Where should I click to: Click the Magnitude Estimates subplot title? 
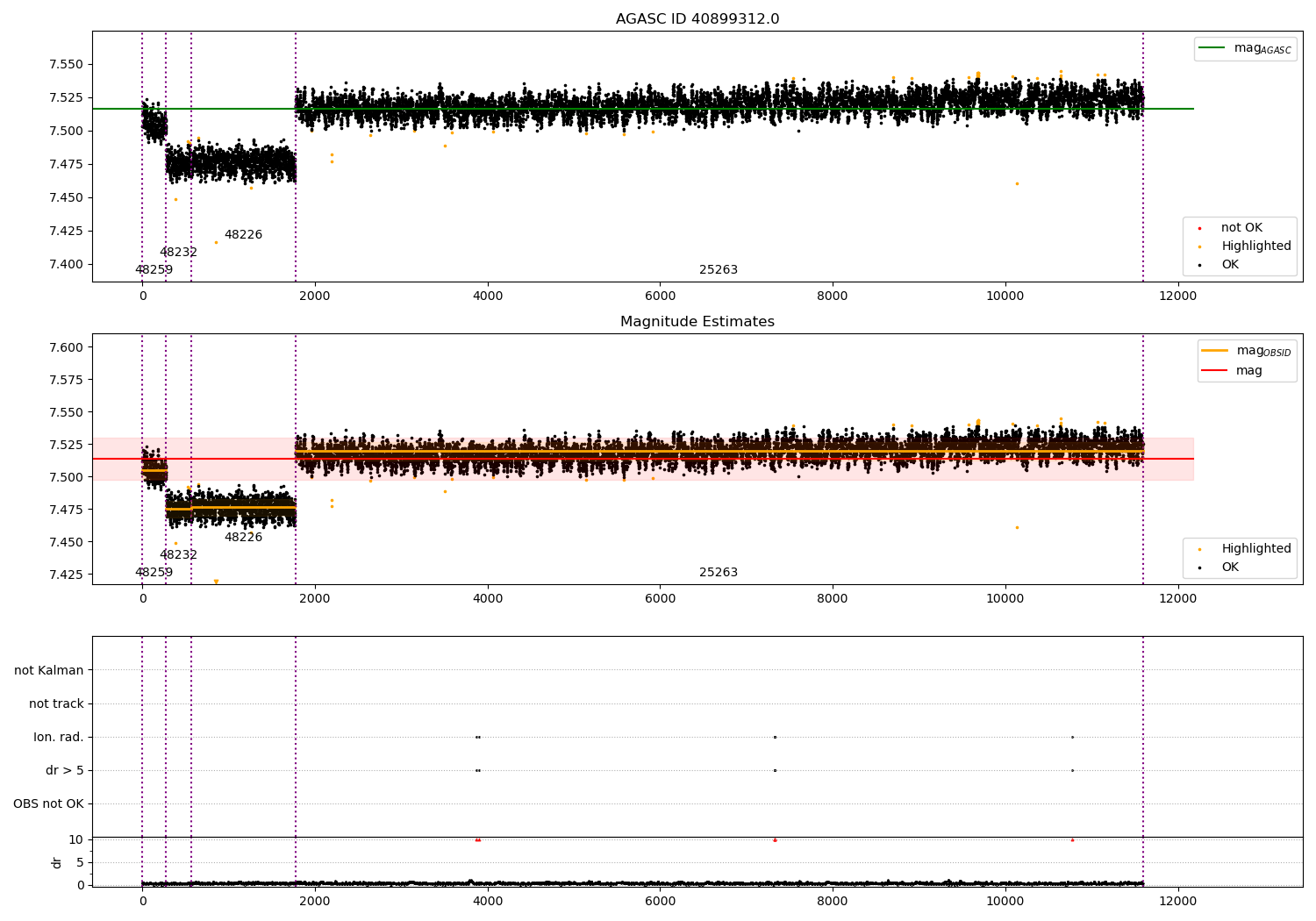[697, 322]
